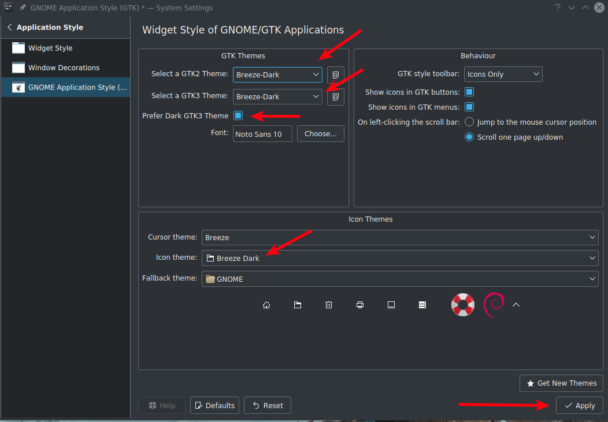Click the pin icon in the titlebar
The height and width of the screenshot is (422, 608).
[x=22, y=7]
